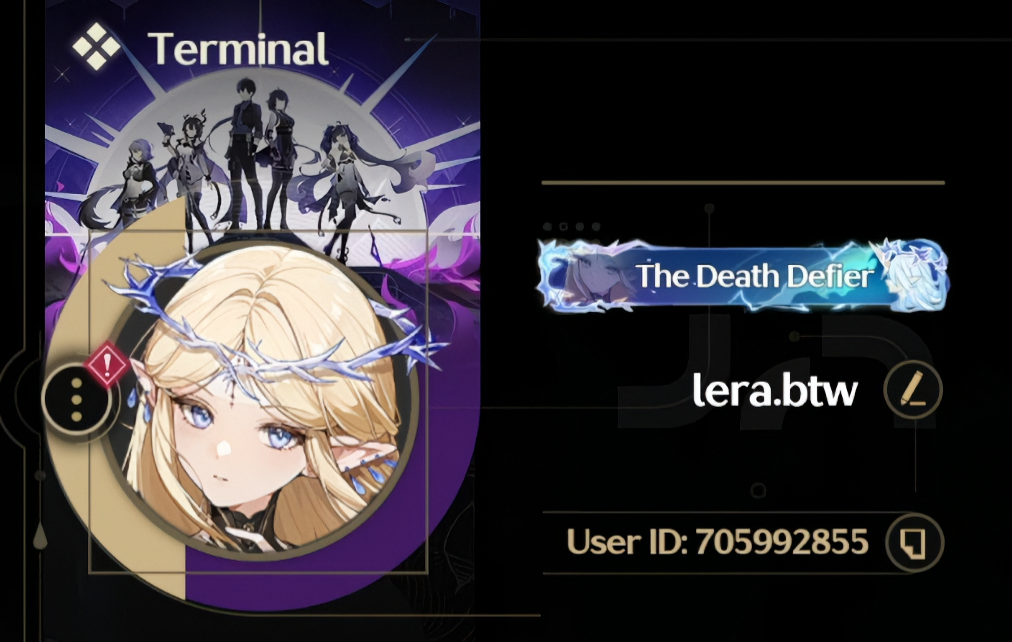Click the username lera.btw
Image resolution: width=1012 pixels, height=642 pixels.
point(775,390)
